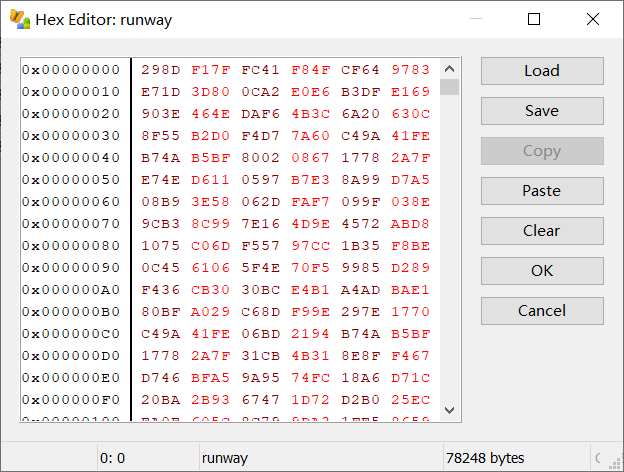Click hex word F84F
Viewport: 624px width, 472px height.
(x=310, y=70)
